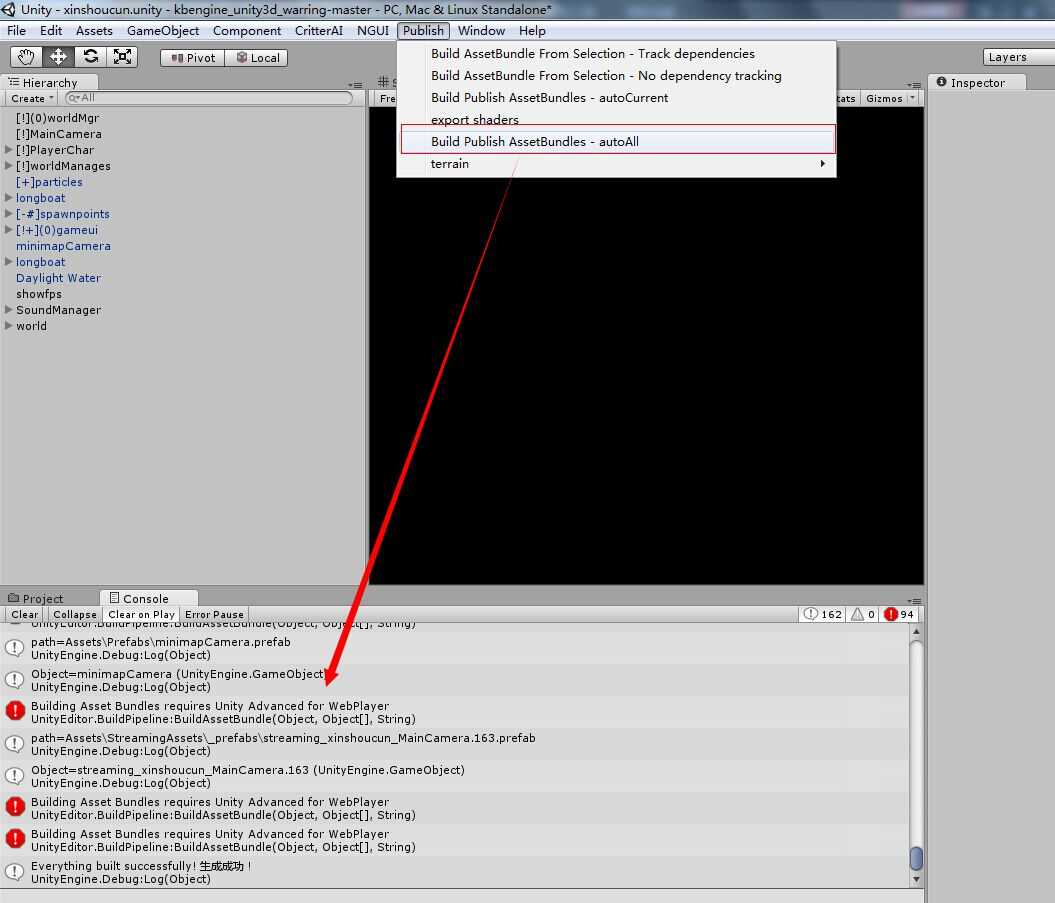Click the console scrollbar up arrow
This screenshot has height=903, width=1055.
point(916,631)
